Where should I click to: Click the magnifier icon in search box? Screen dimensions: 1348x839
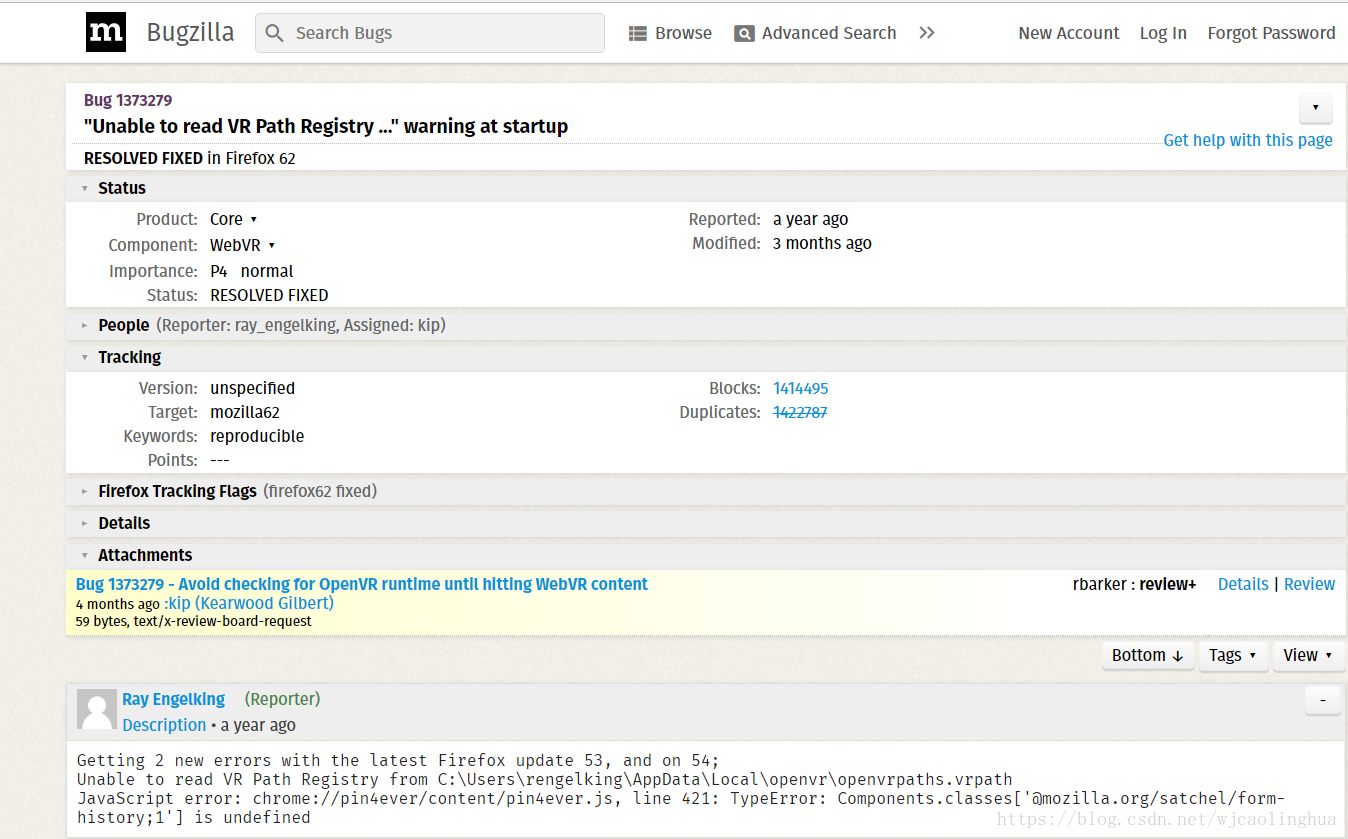pyautogui.click(x=275, y=33)
